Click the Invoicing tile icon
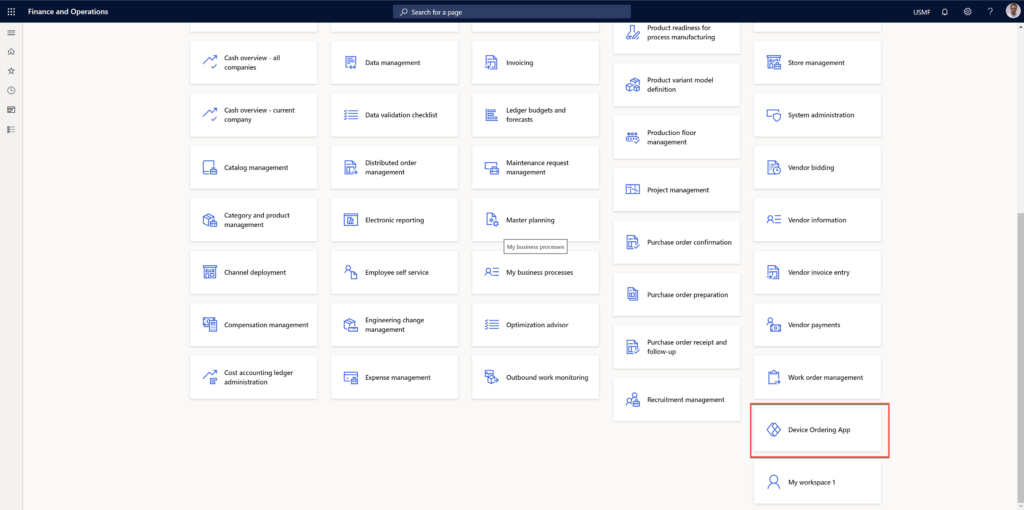Image resolution: width=1024 pixels, height=510 pixels. point(491,63)
